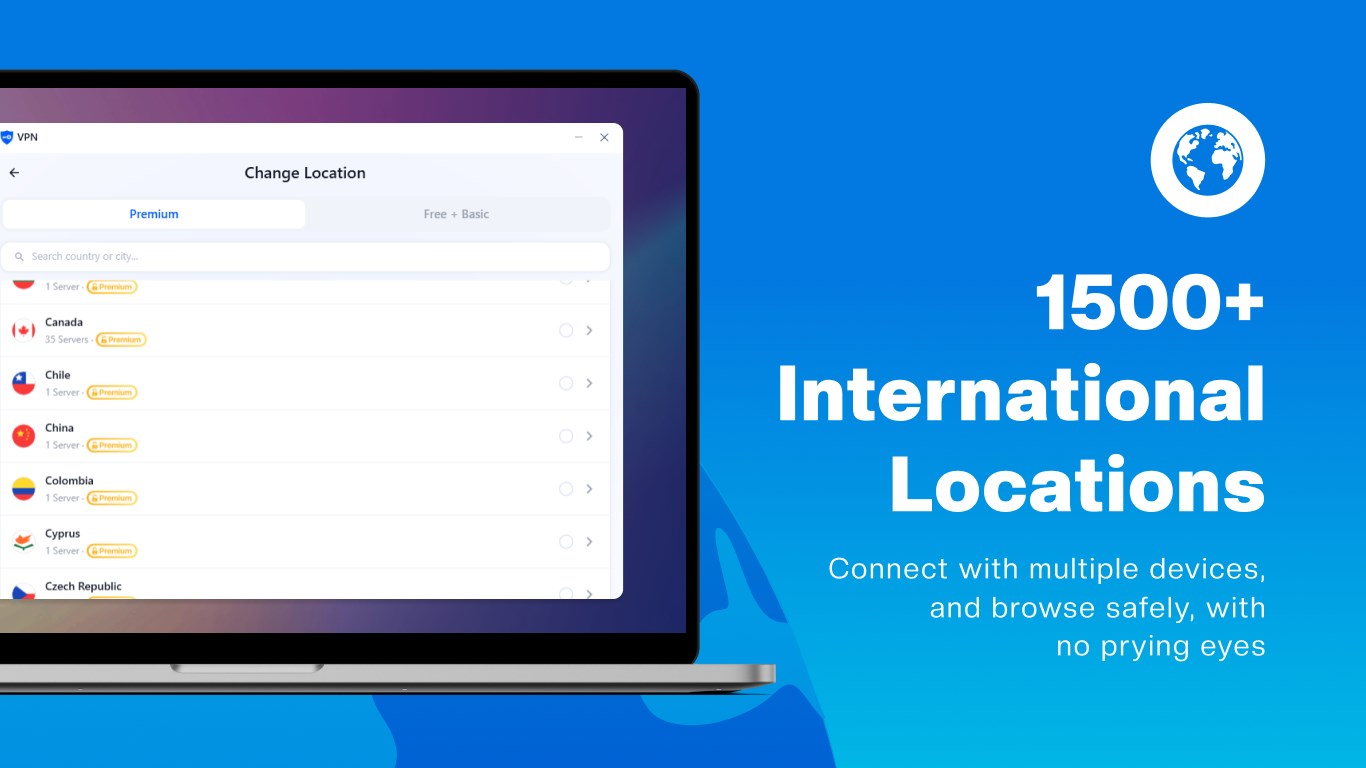Viewport: 1366px width, 768px height.
Task: Go back using the left arrow icon
Action: pos(14,173)
